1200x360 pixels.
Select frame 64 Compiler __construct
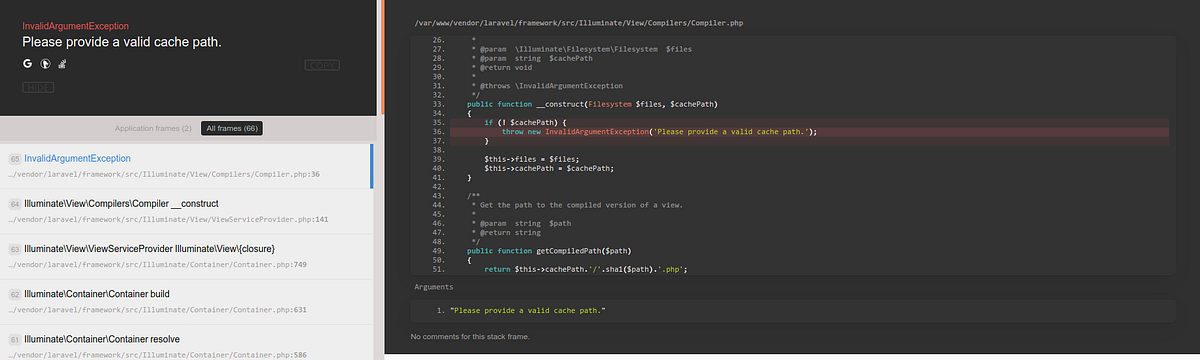click(x=186, y=211)
